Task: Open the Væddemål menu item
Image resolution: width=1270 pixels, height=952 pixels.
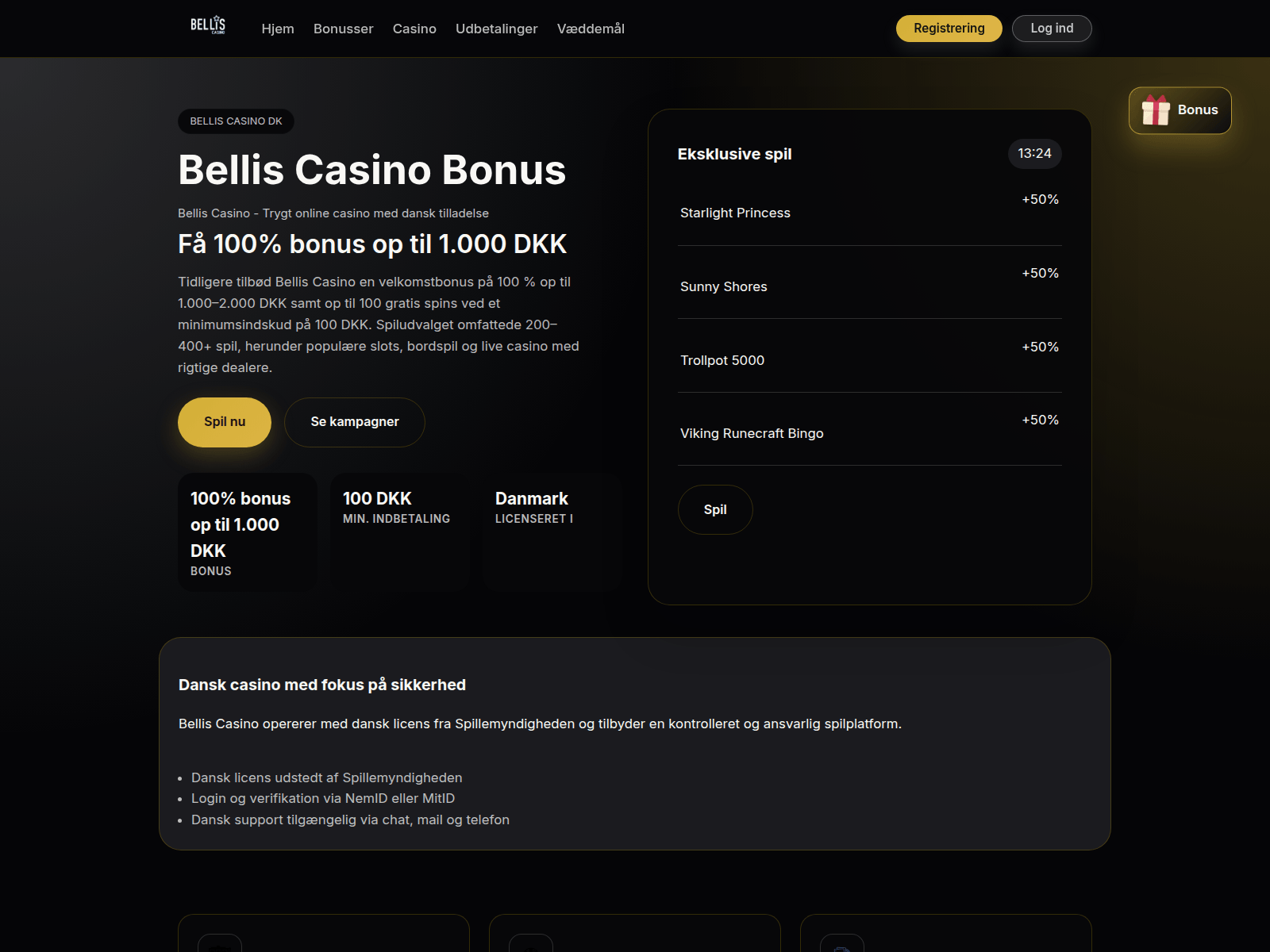Action: pyautogui.click(x=591, y=29)
